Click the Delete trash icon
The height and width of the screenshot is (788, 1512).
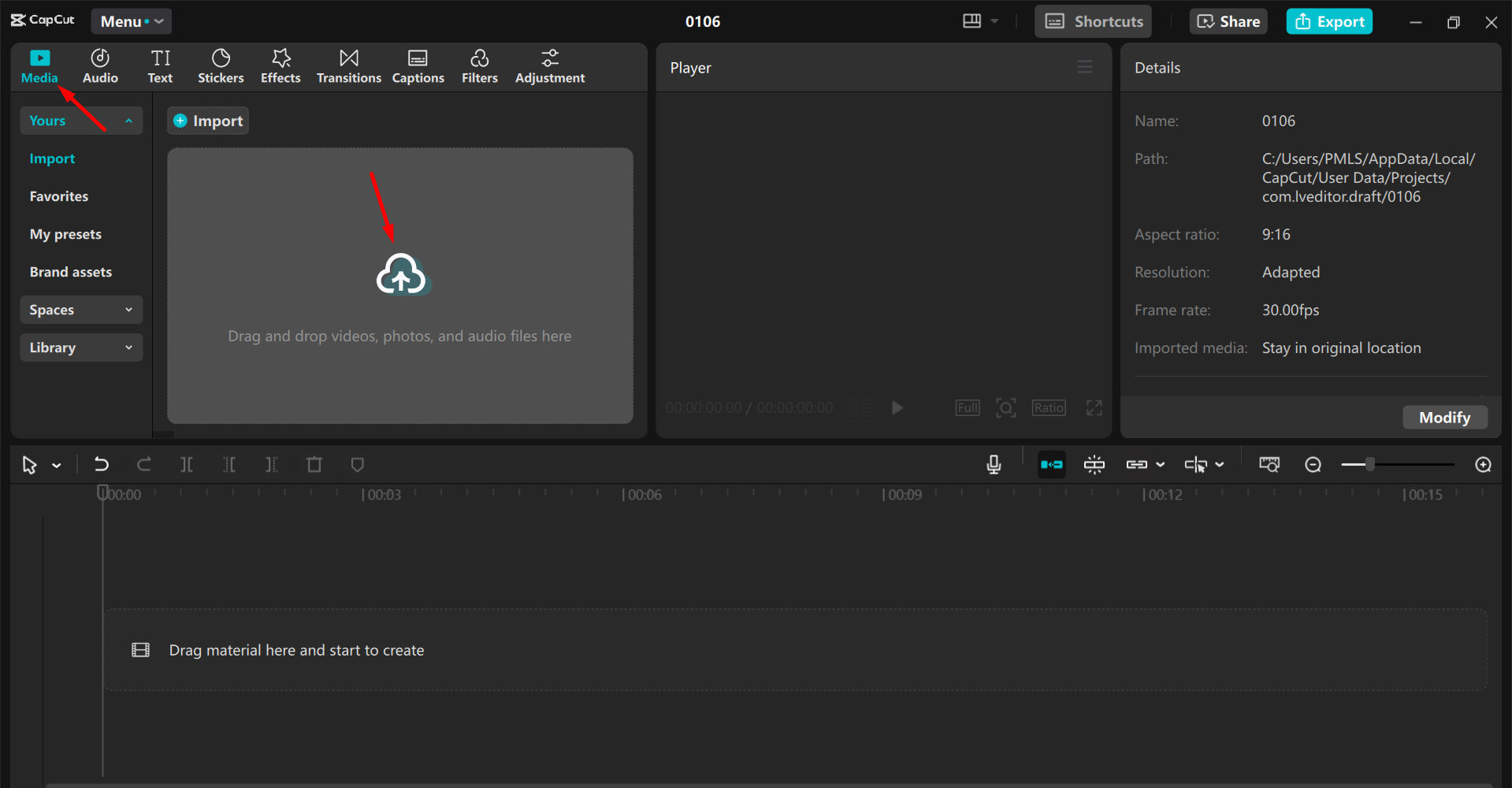click(314, 465)
